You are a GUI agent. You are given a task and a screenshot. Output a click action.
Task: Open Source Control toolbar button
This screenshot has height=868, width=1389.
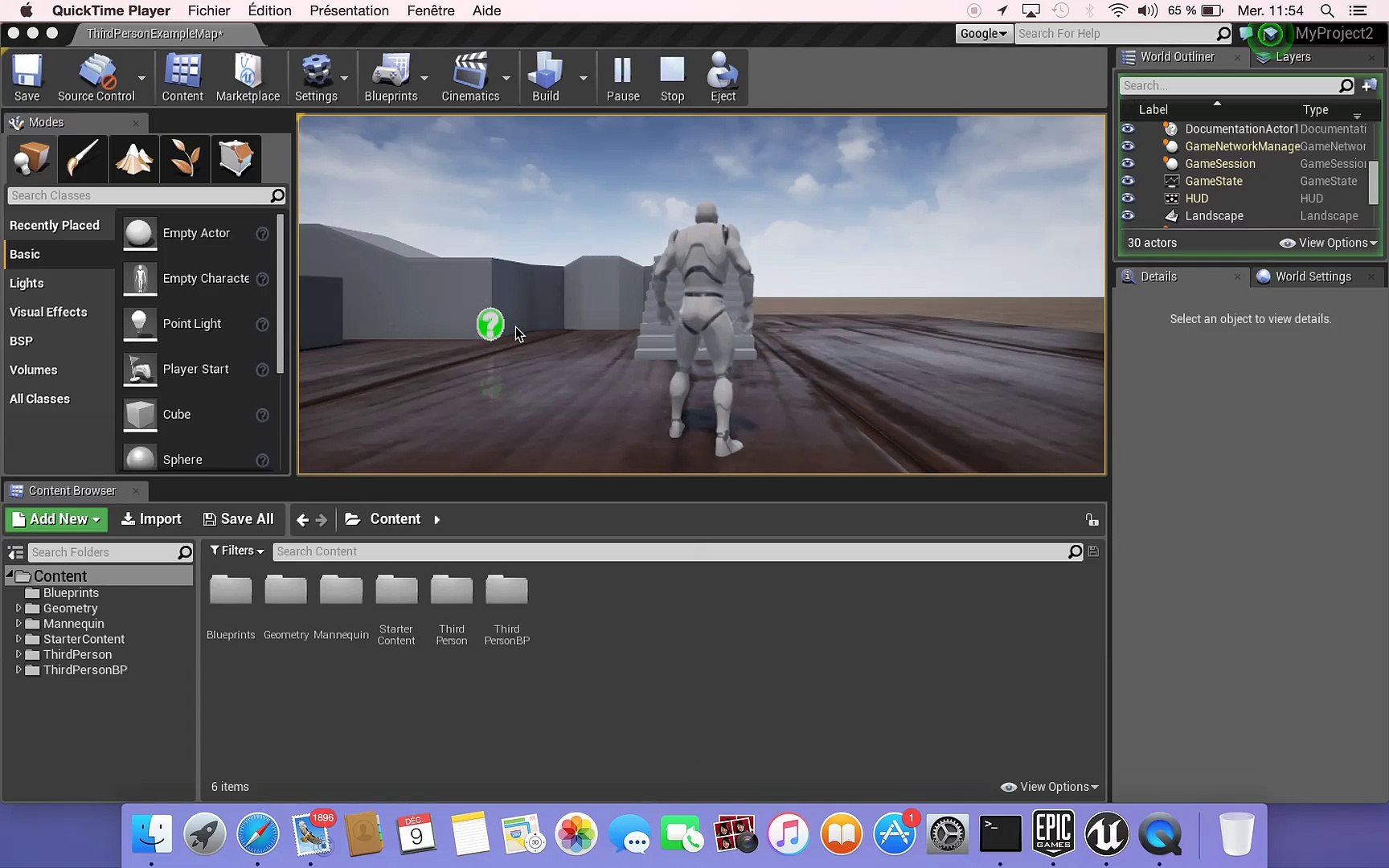96,77
